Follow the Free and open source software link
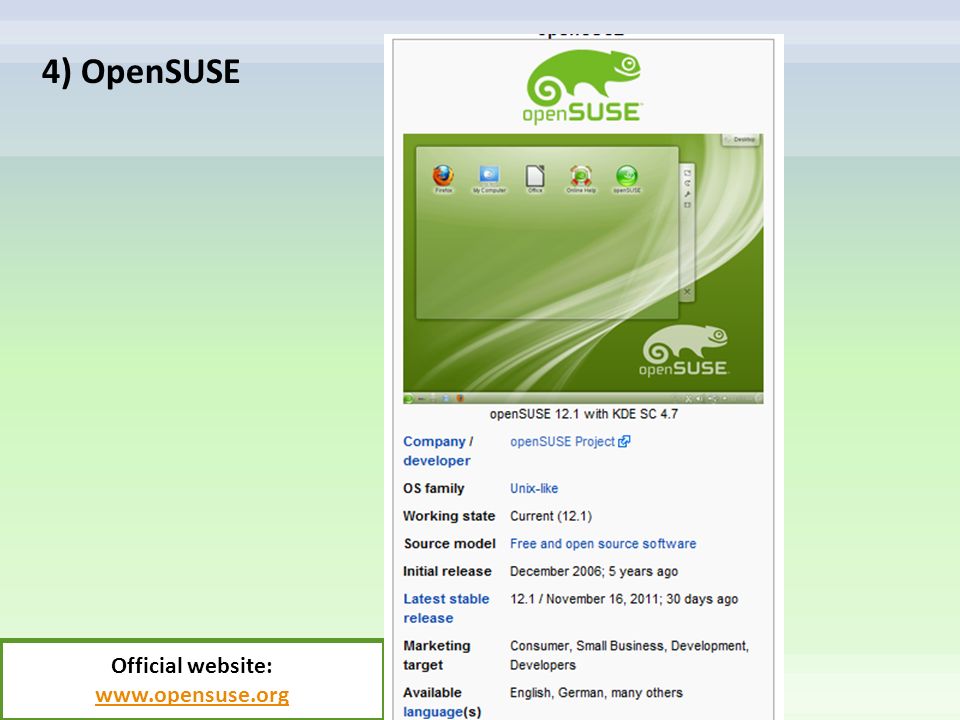Image resolution: width=960 pixels, height=720 pixels. 603,544
